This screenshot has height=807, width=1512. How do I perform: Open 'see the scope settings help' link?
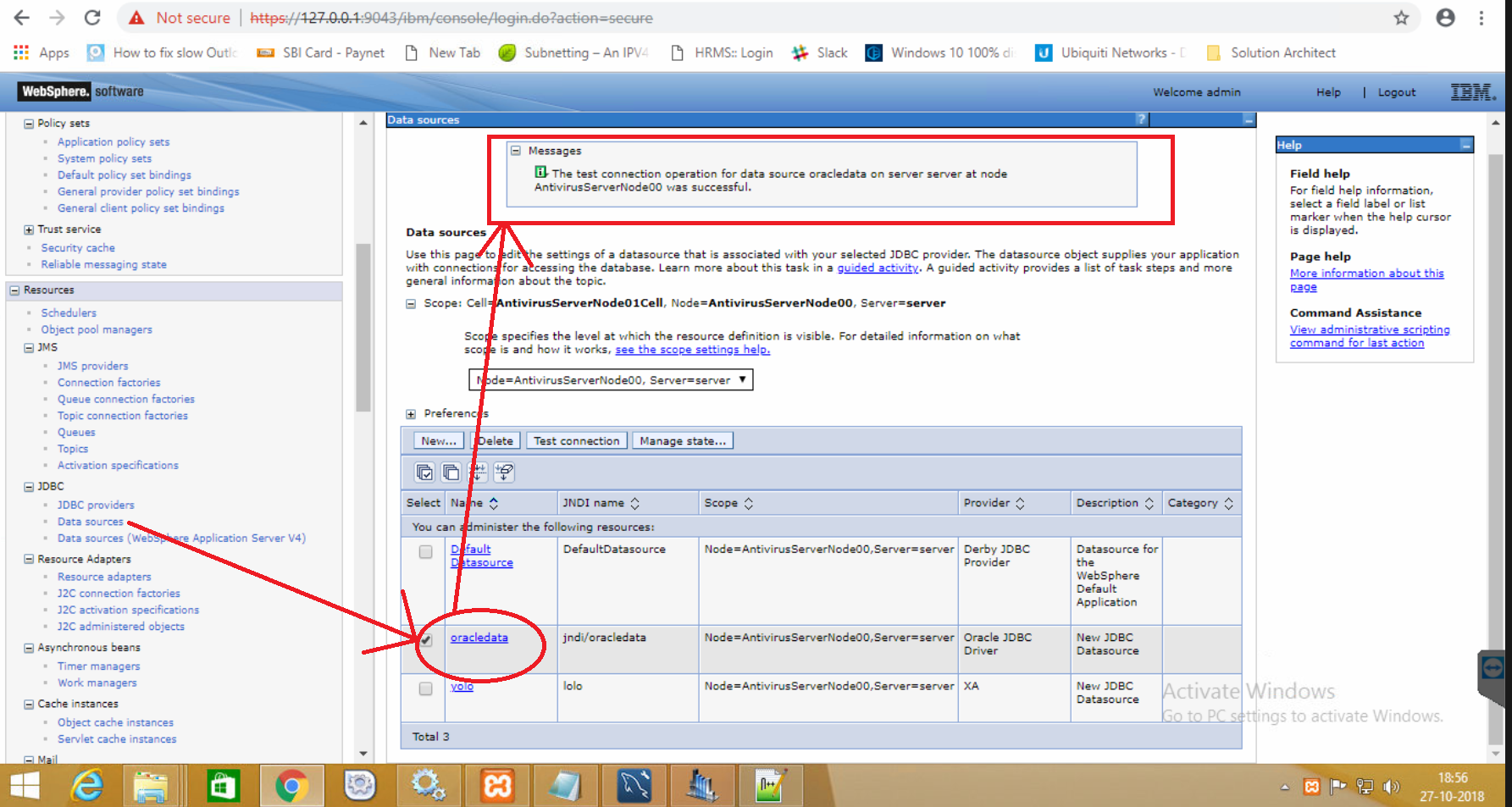coord(693,350)
